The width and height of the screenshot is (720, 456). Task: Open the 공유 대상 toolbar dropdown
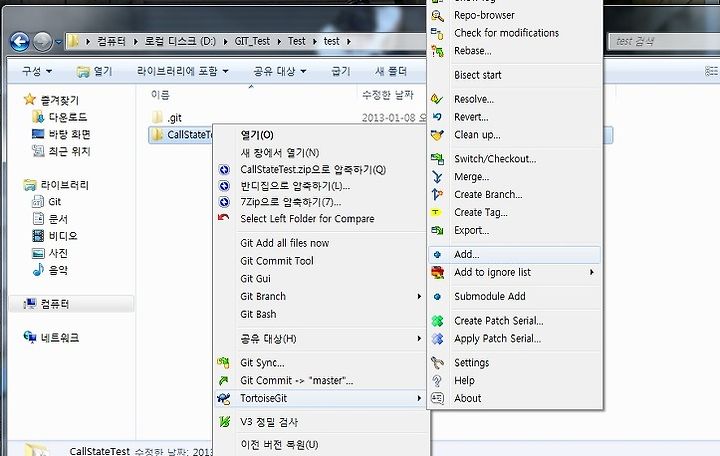tap(280, 71)
